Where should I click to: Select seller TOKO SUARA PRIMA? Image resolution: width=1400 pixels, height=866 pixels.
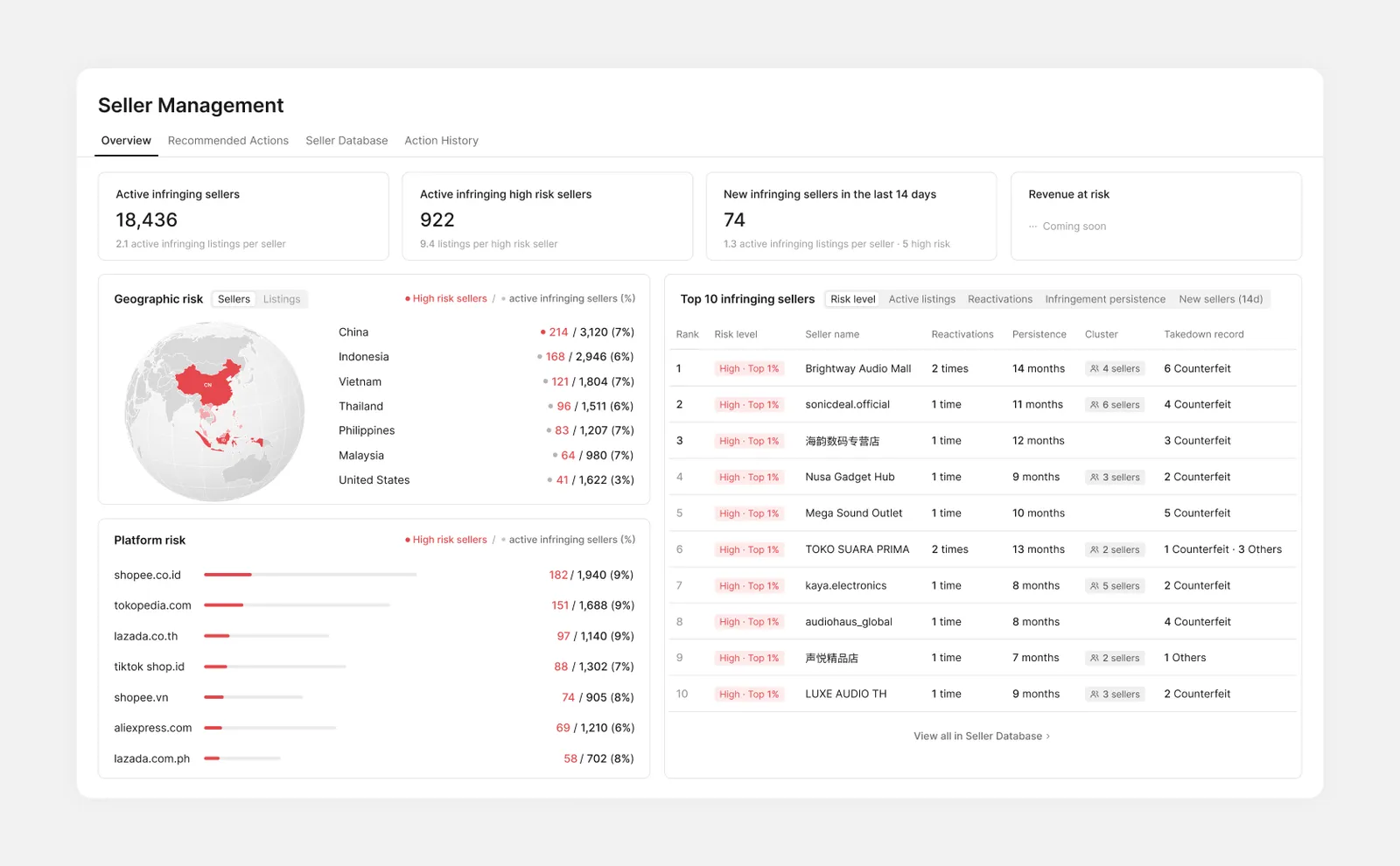pos(857,549)
